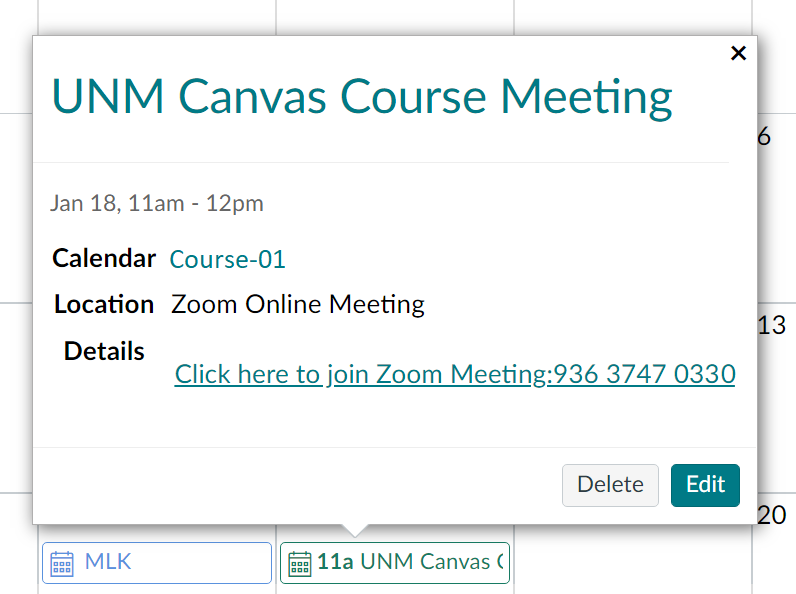Delete this calendar event
796x594 pixels.
click(610, 485)
